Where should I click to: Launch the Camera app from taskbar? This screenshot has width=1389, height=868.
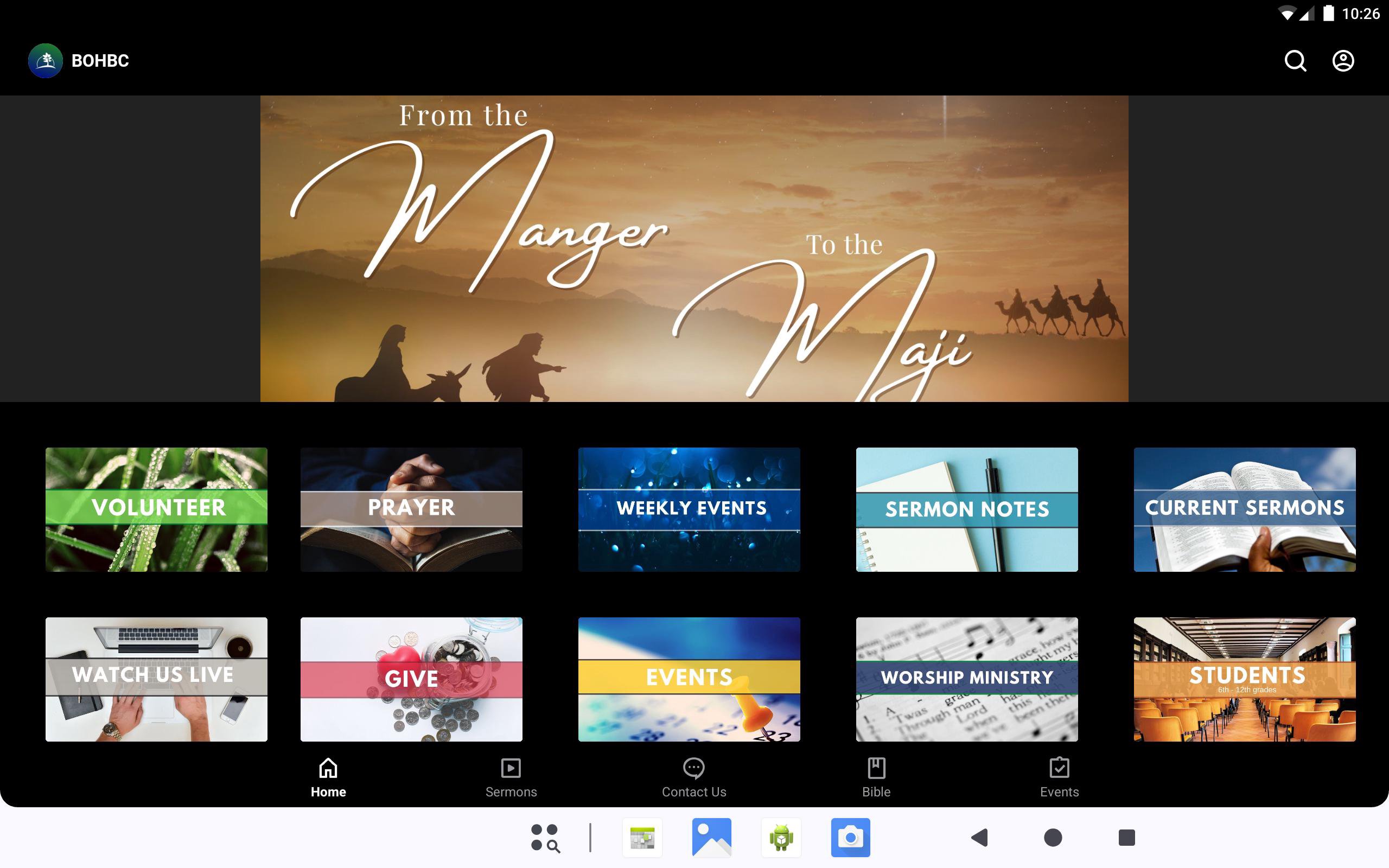[850, 838]
